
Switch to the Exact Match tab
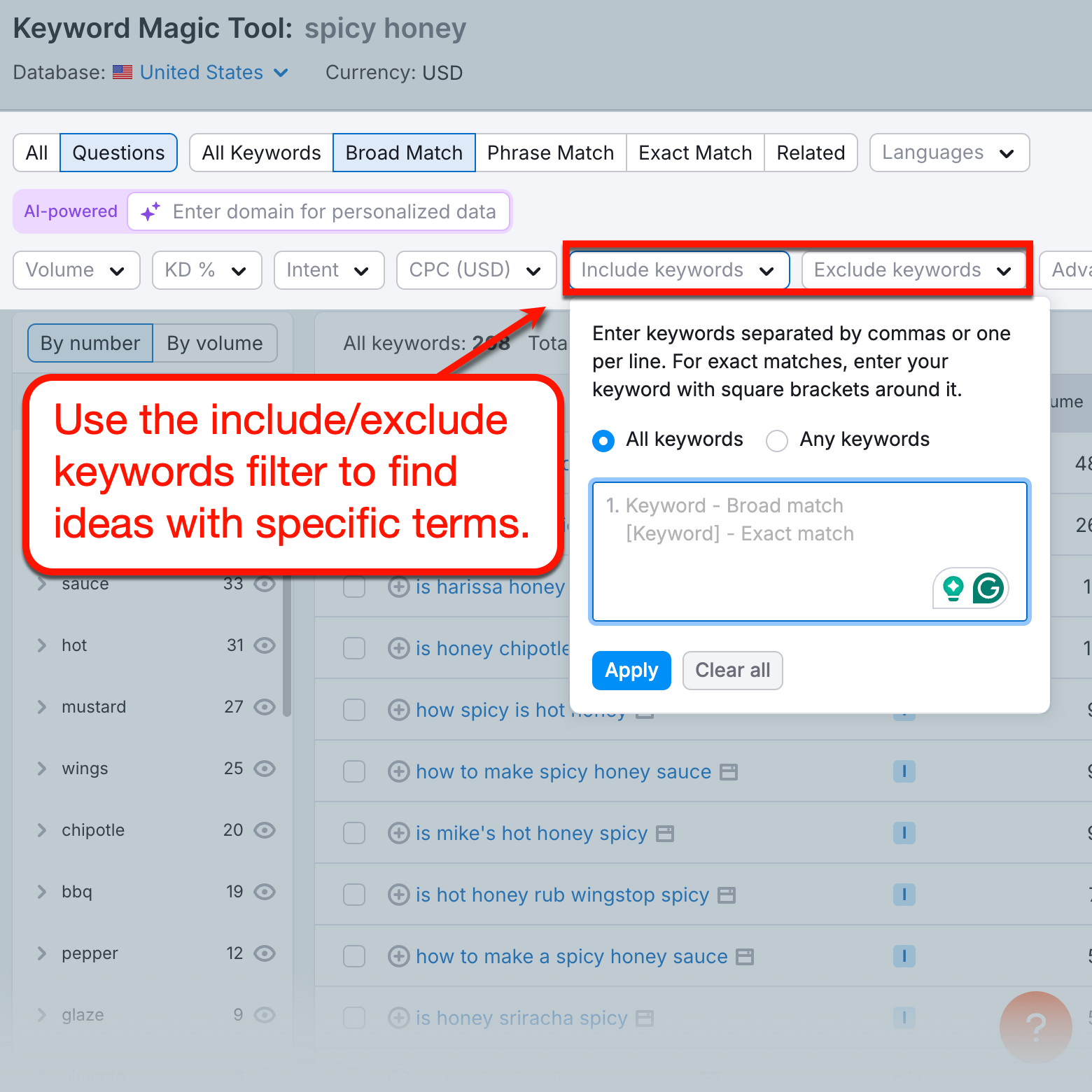(x=694, y=153)
